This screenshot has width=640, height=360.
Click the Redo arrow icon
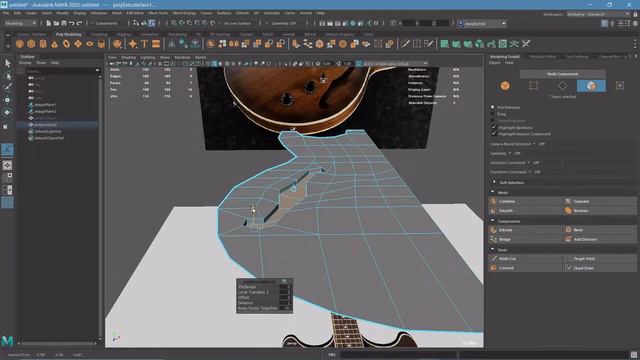[79, 23]
